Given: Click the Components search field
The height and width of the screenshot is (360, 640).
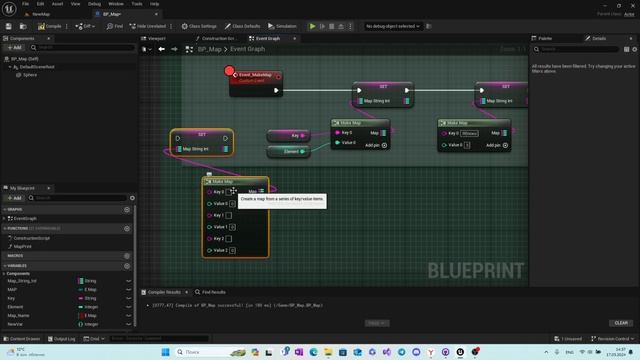Looking at the screenshot, I should (x=82, y=48).
